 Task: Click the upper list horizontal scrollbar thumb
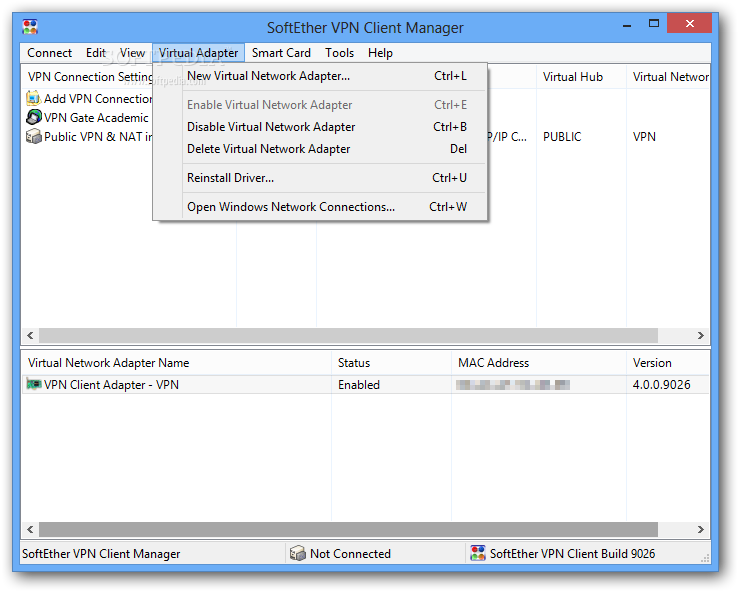[x=348, y=335]
